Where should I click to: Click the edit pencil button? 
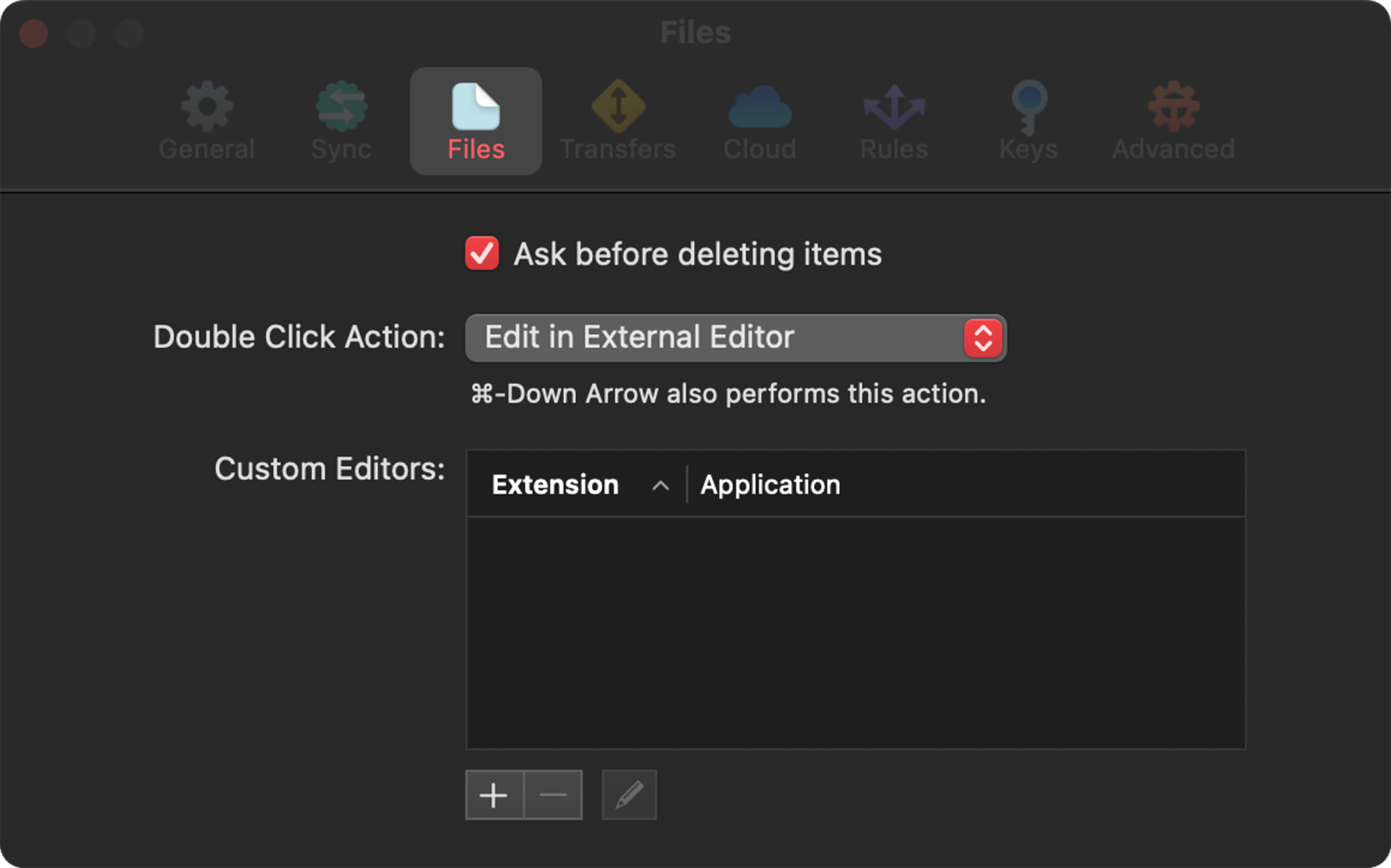[x=628, y=794]
